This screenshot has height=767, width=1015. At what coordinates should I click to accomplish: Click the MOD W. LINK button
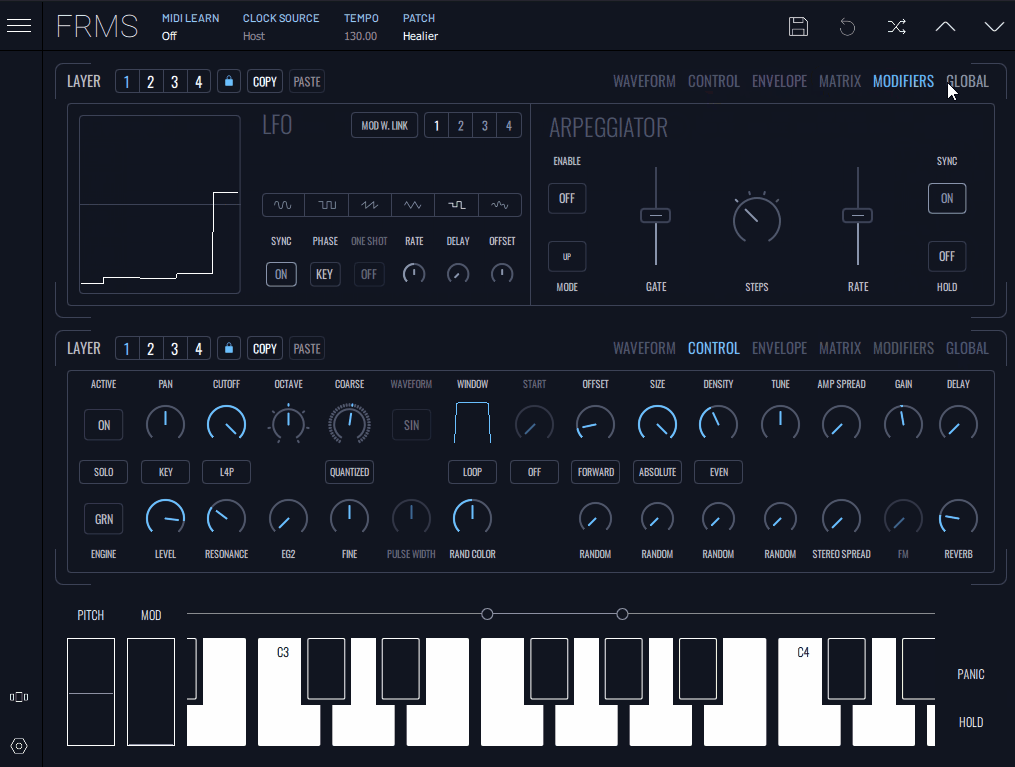384,126
